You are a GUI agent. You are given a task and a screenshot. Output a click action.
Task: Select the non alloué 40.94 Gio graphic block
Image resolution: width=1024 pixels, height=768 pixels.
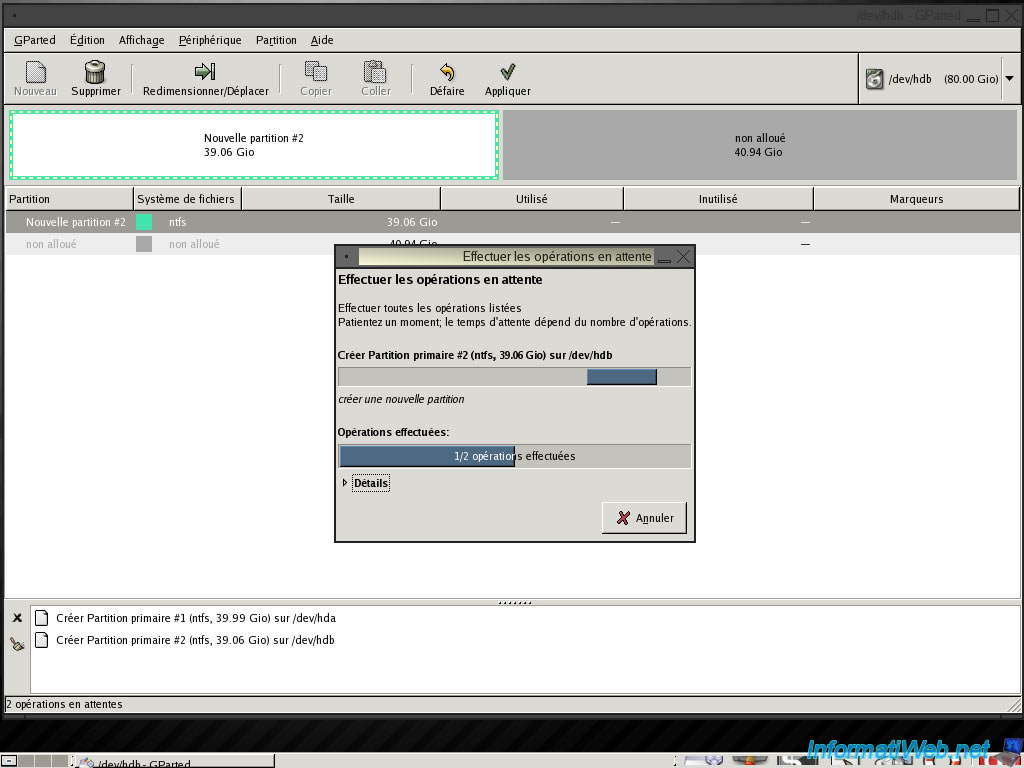(x=760, y=145)
